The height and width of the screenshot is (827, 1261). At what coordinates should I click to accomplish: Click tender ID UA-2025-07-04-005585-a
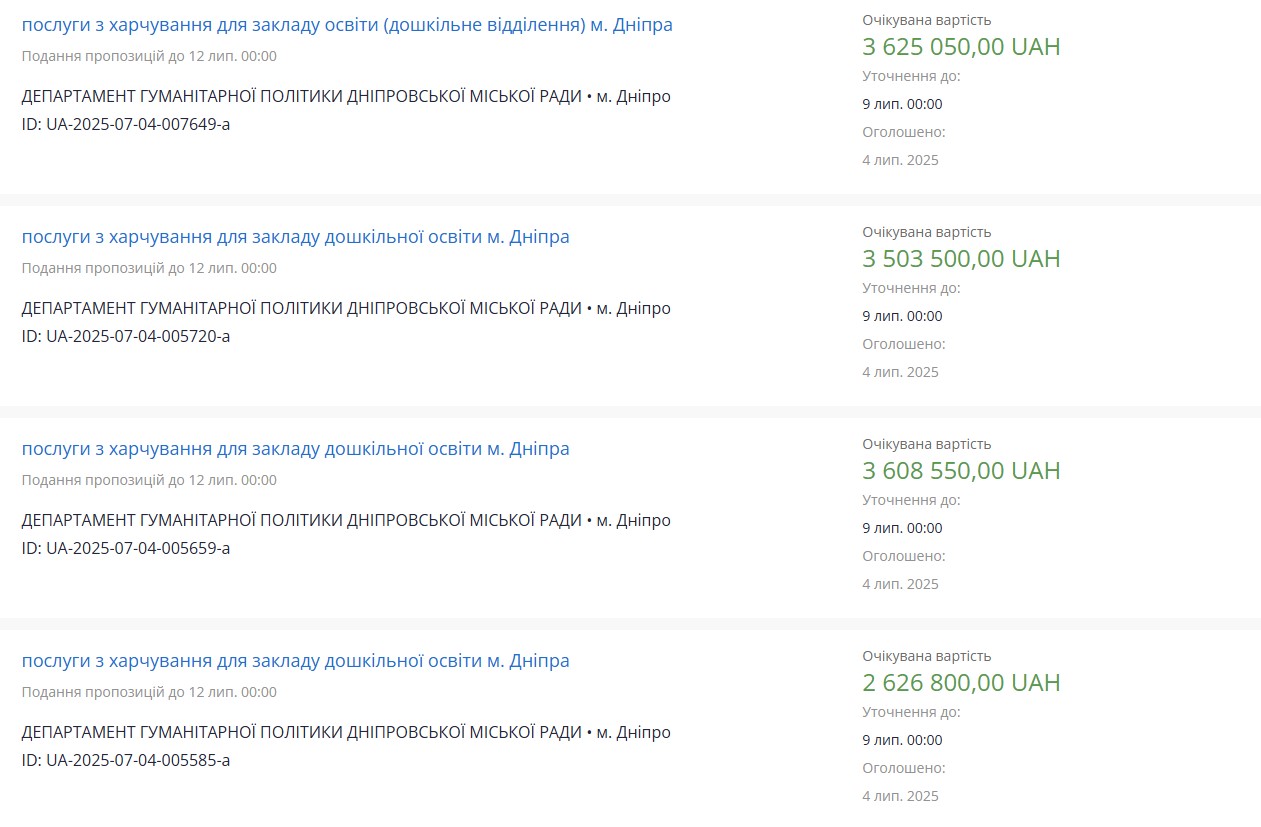point(126,760)
